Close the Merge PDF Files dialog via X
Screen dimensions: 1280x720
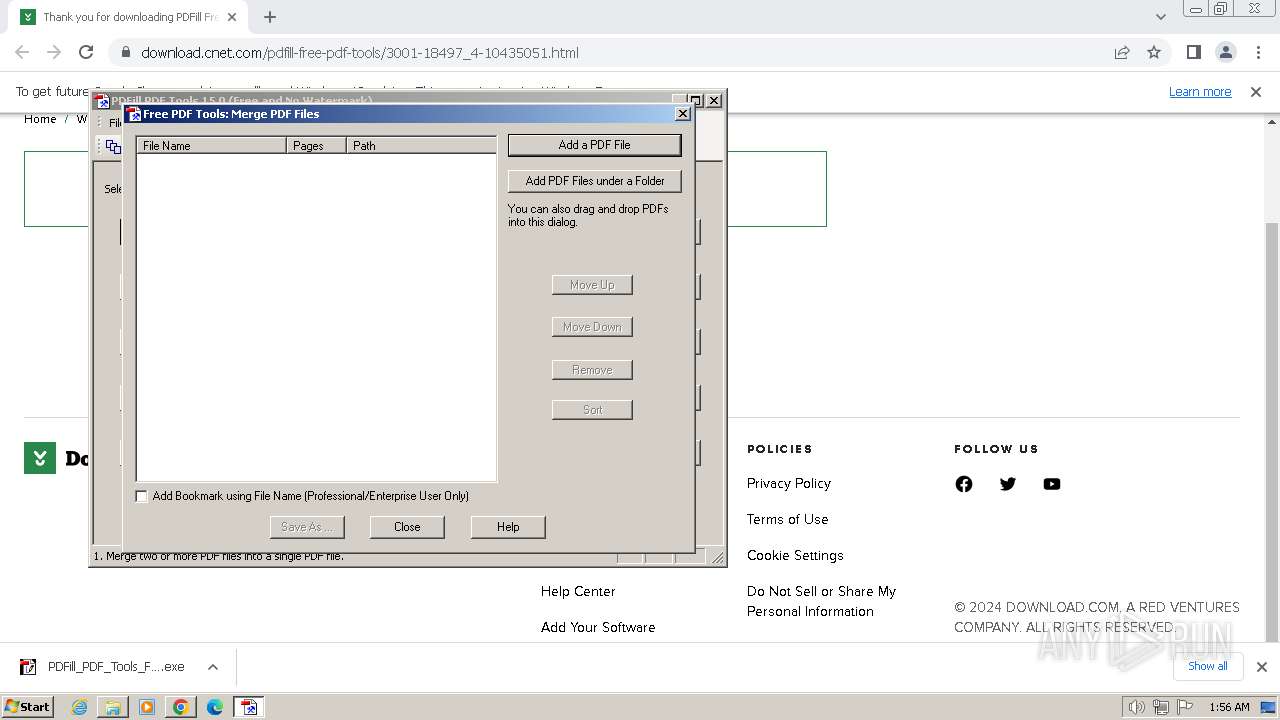pyautogui.click(x=683, y=114)
